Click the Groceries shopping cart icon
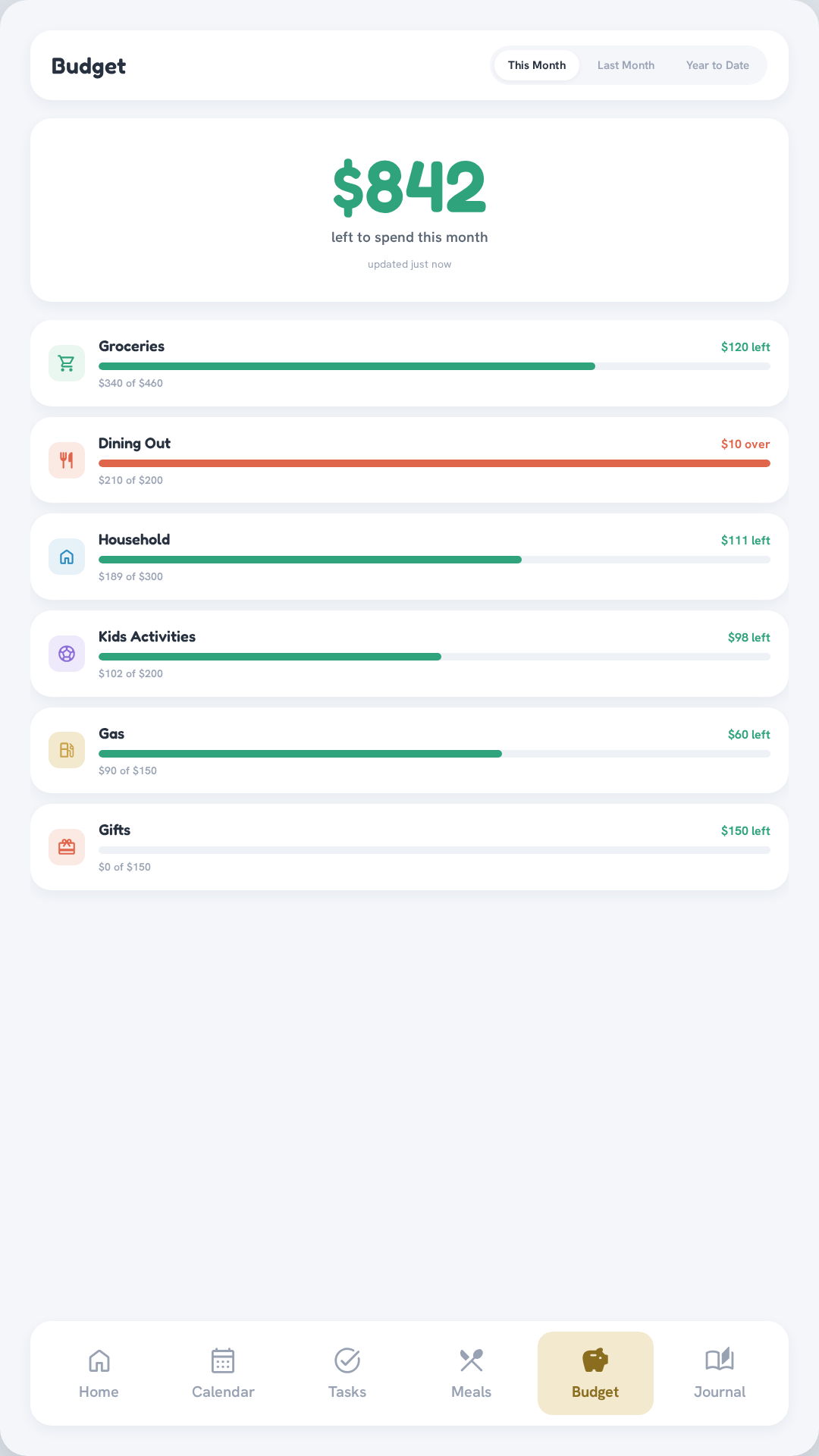Viewport: 819px width, 1456px height. (67, 363)
